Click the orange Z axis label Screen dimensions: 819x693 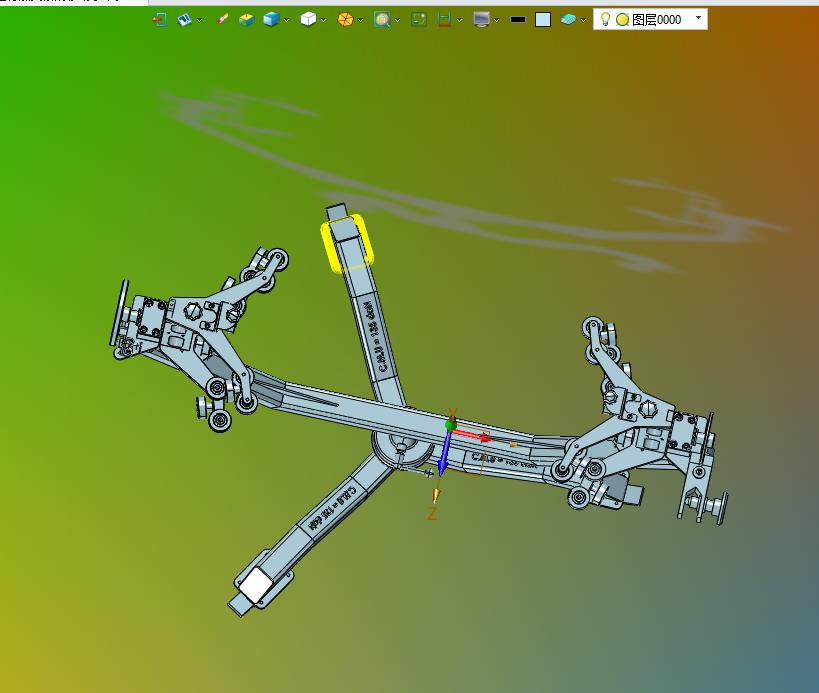[432, 513]
